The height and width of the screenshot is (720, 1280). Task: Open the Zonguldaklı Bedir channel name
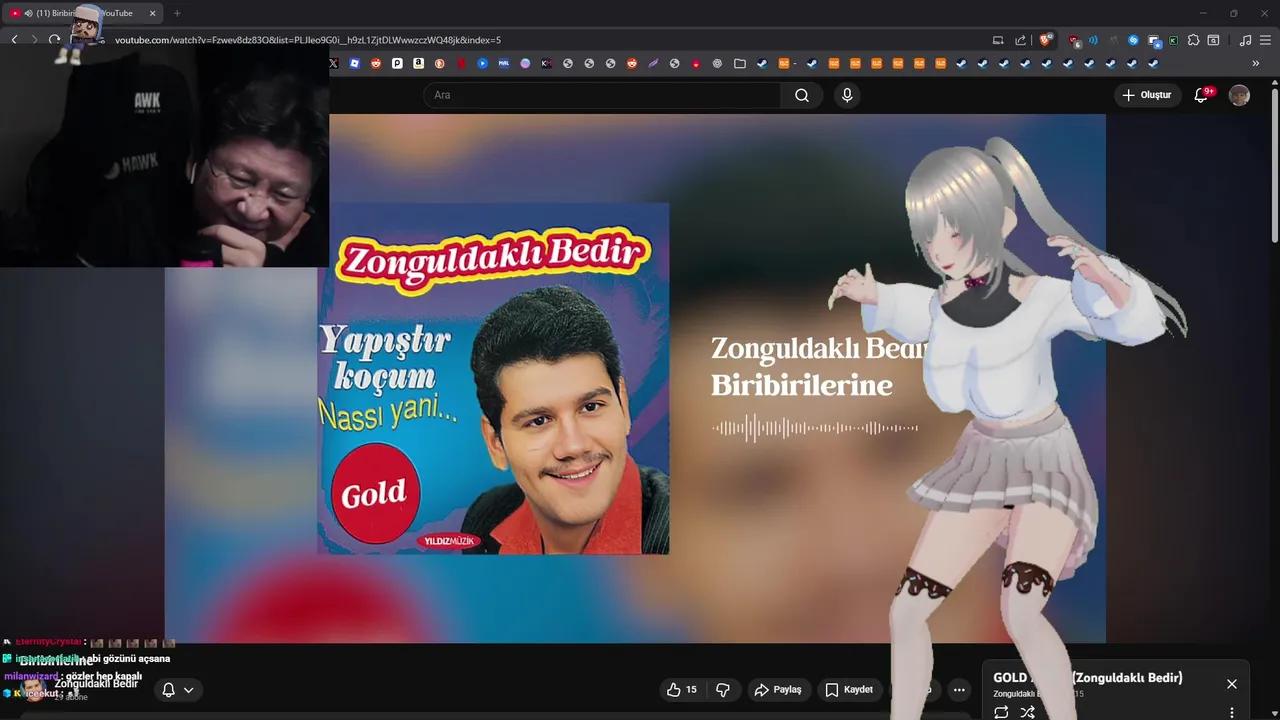pos(96,684)
